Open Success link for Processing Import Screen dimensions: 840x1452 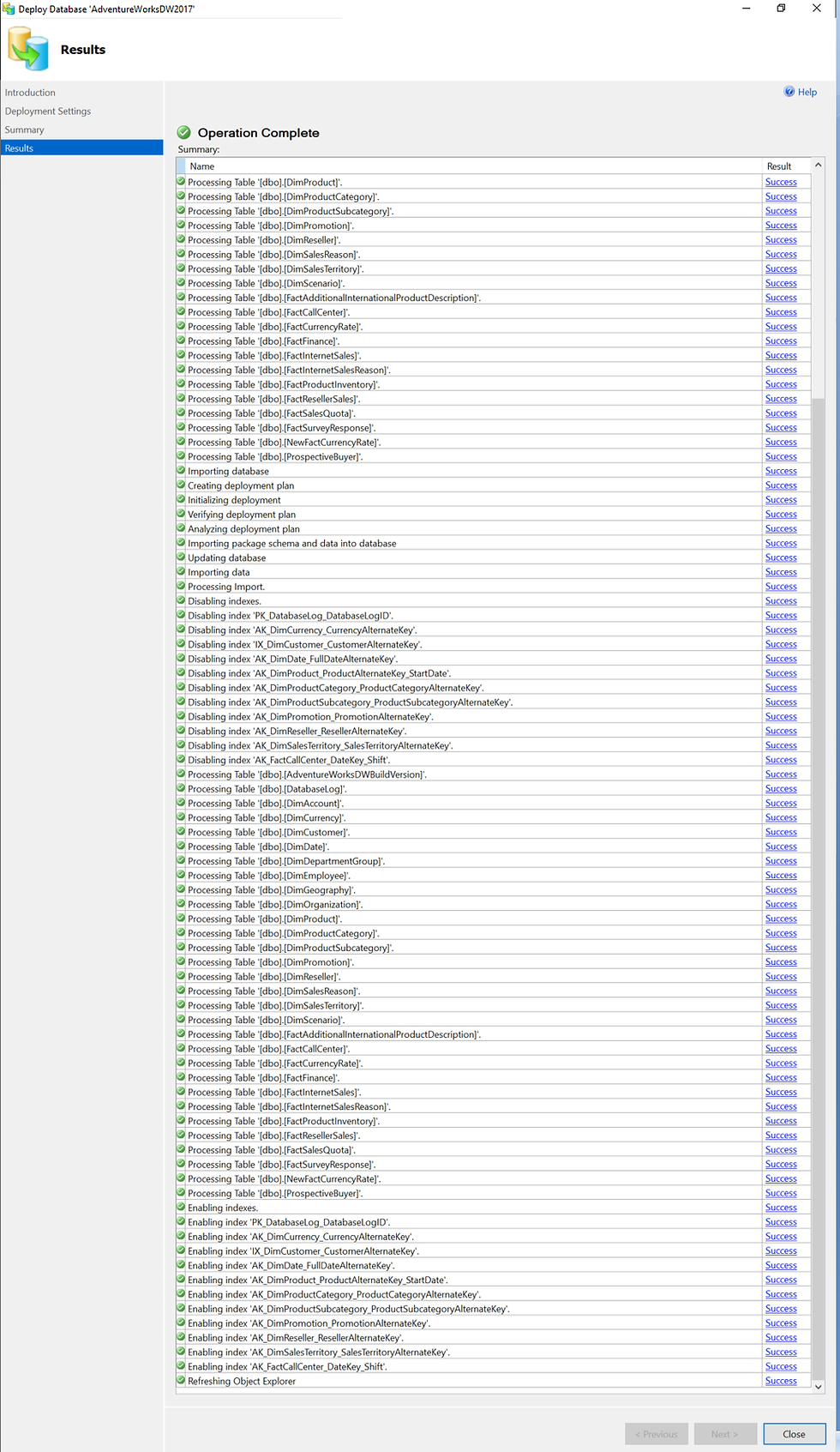tap(781, 587)
